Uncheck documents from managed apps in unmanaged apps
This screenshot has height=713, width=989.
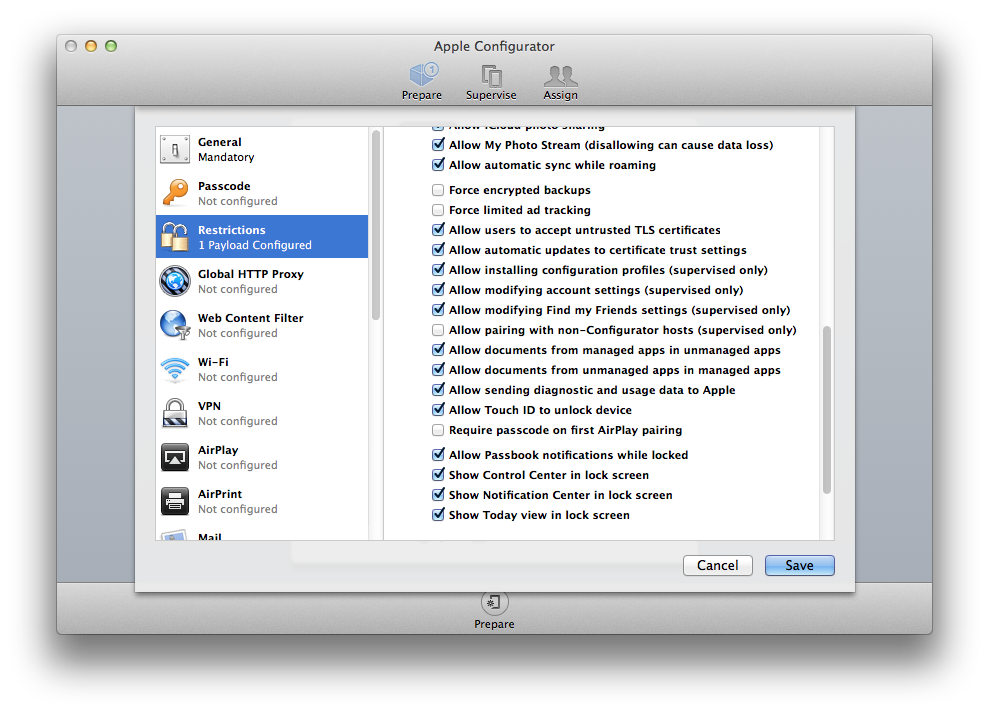[x=438, y=350]
